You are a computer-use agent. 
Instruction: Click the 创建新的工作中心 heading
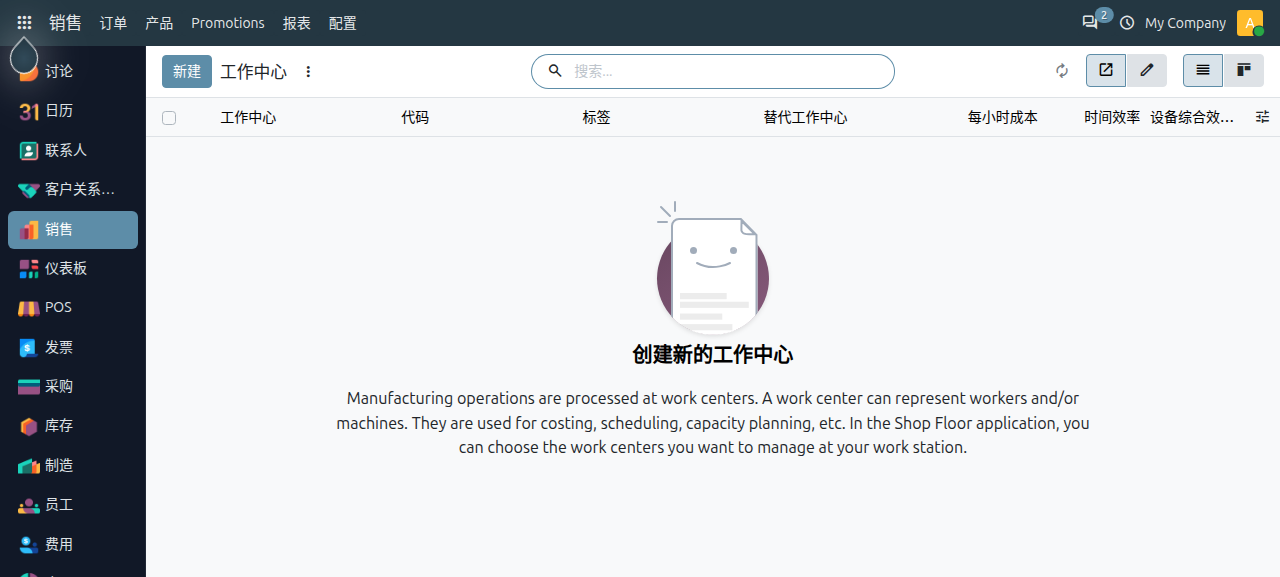point(713,355)
